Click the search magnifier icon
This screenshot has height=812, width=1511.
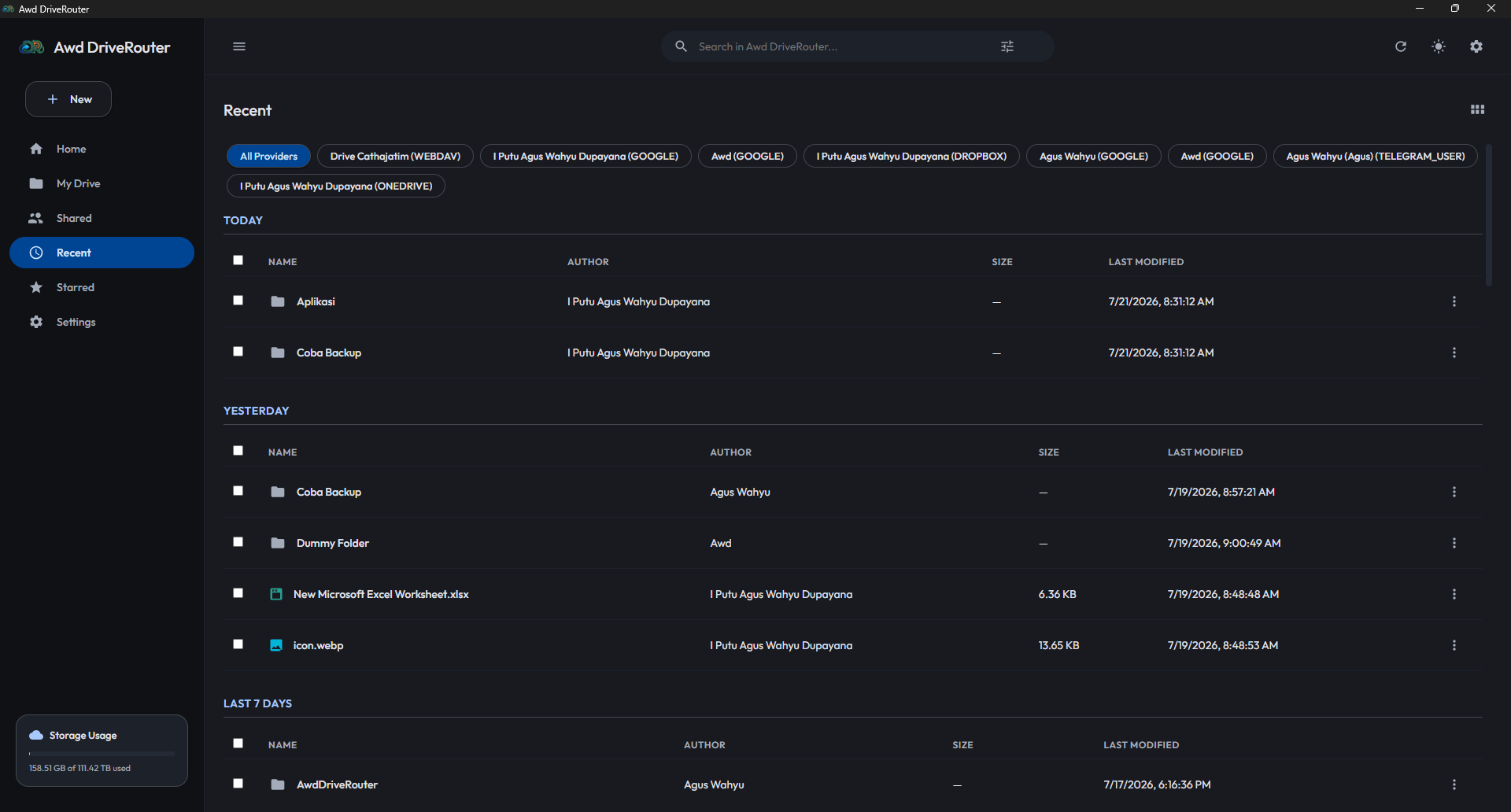682,46
